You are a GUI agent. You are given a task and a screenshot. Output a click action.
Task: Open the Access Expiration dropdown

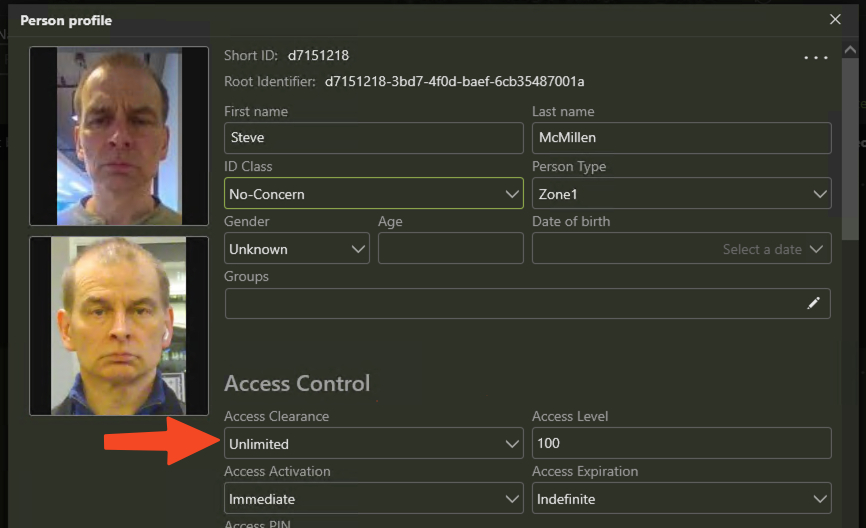[x=681, y=498]
